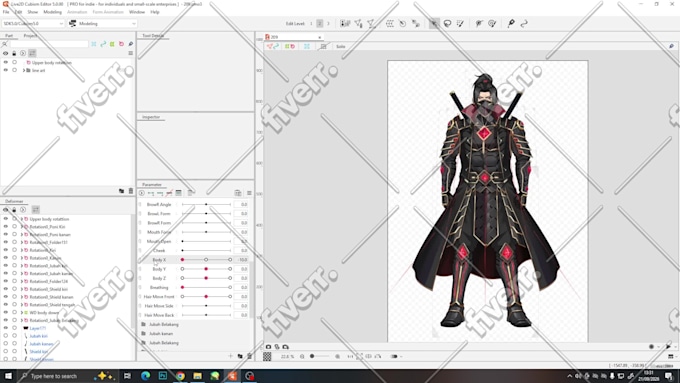680x383 pixels.
Task: Toggle visibility of Rotation0_Folder131 deformer
Action: coord(6,242)
